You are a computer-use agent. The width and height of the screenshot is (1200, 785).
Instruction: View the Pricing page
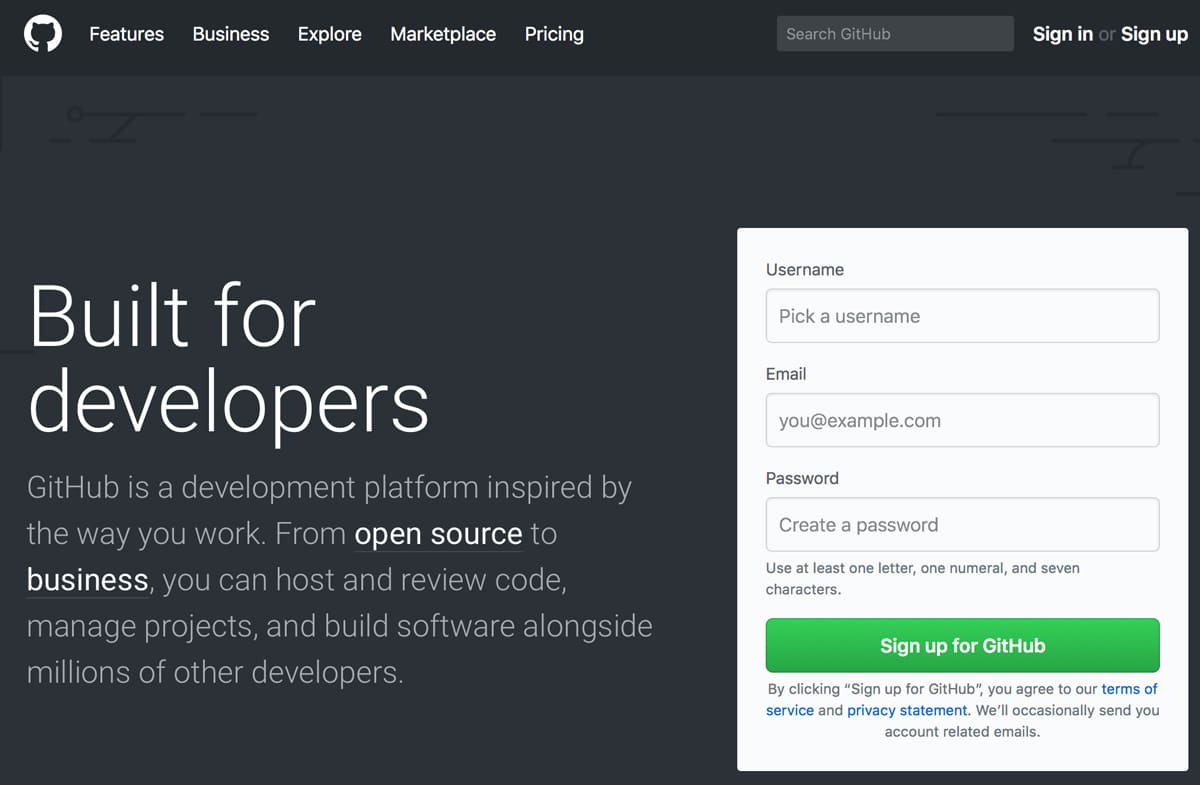[554, 34]
